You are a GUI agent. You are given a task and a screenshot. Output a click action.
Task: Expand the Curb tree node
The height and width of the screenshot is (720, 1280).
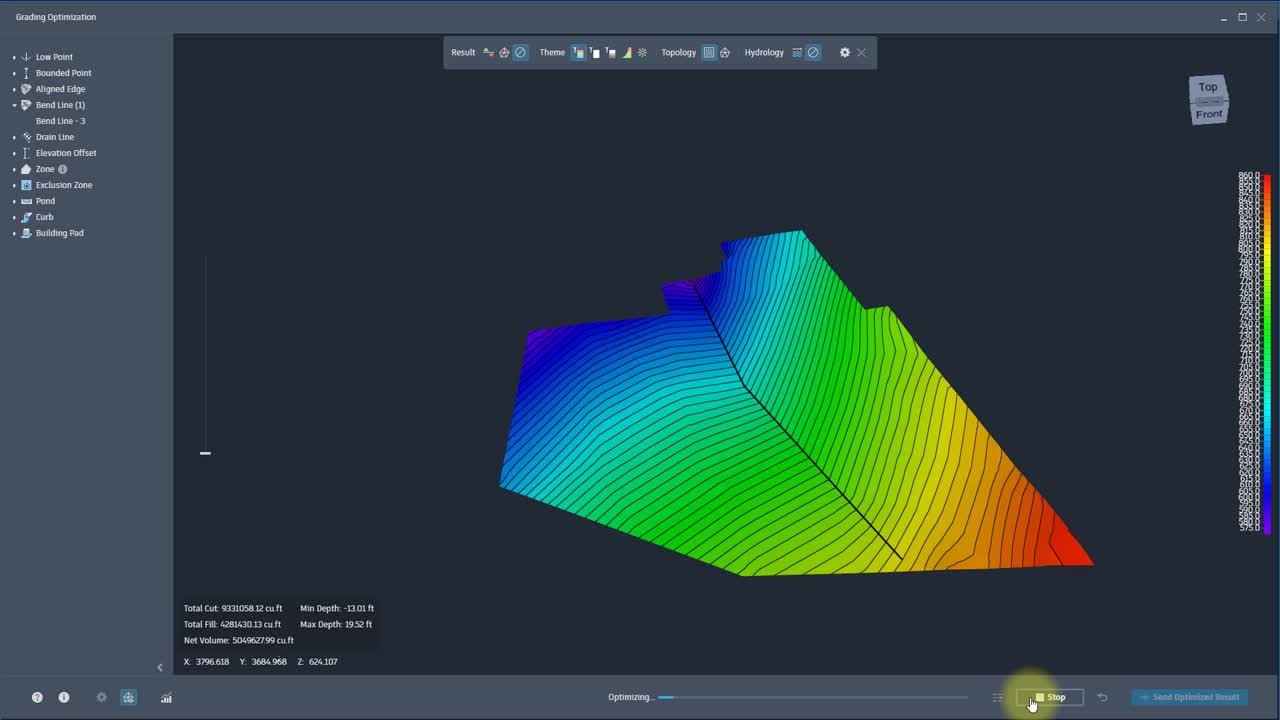[x=14, y=217]
